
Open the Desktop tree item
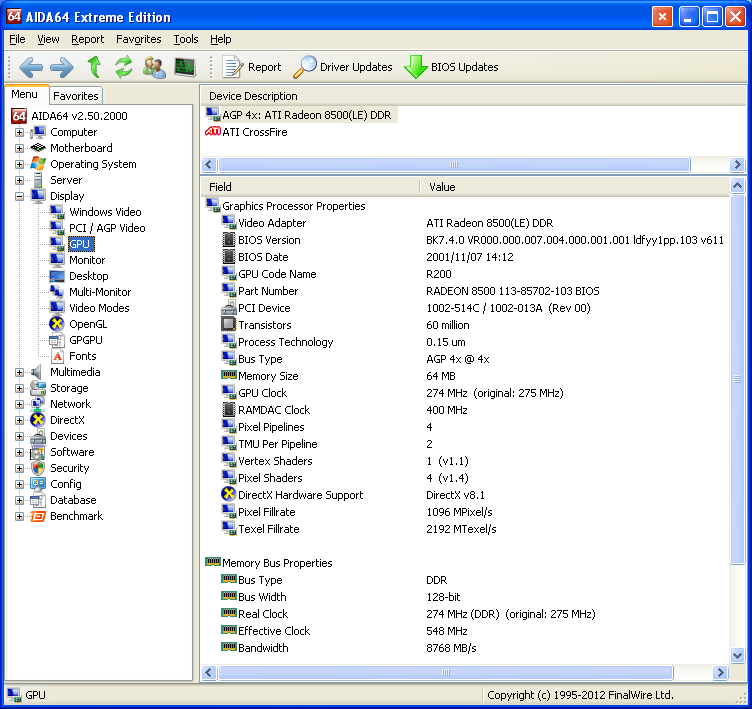tap(79, 276)
